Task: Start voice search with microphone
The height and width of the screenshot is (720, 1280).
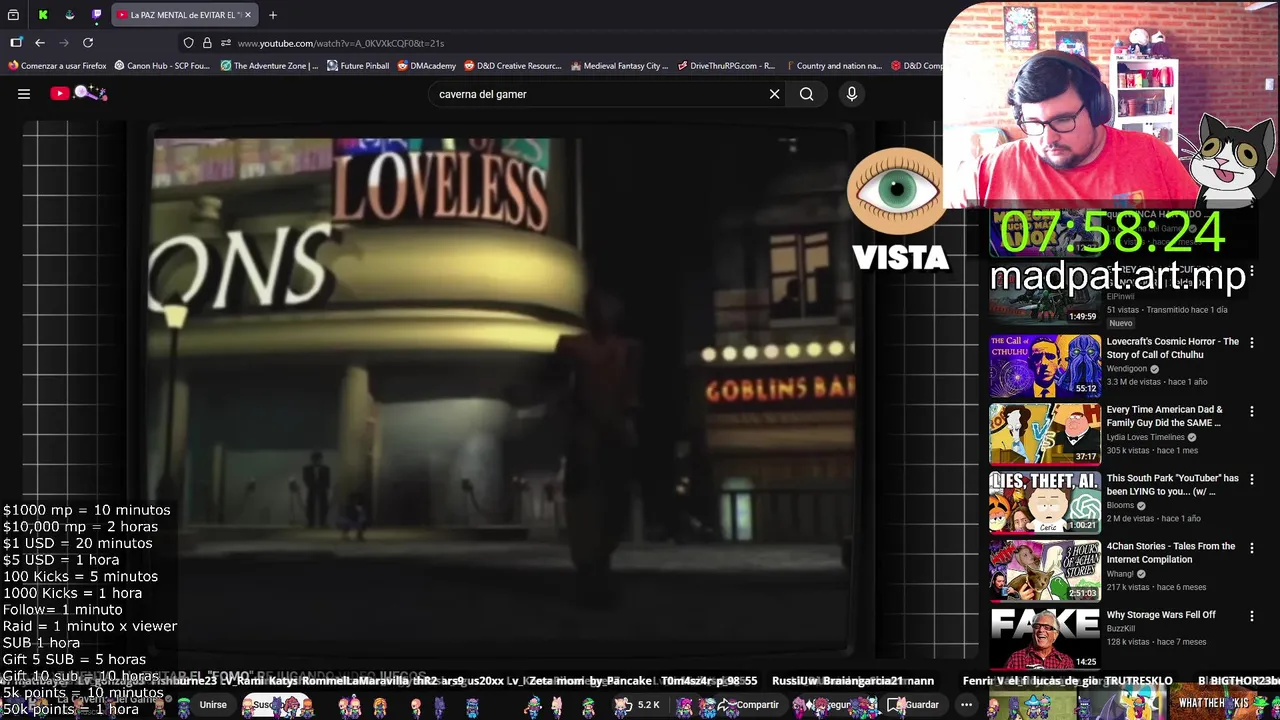Action: coord(852,94)
